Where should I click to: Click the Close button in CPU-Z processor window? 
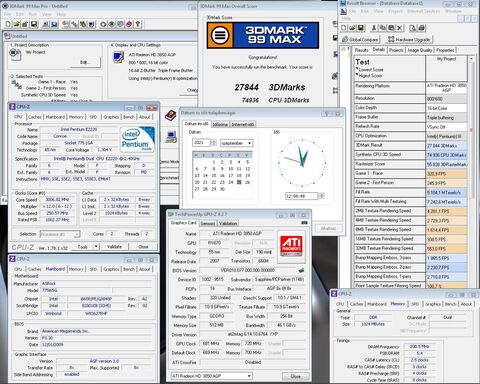[x=143, y=247]
